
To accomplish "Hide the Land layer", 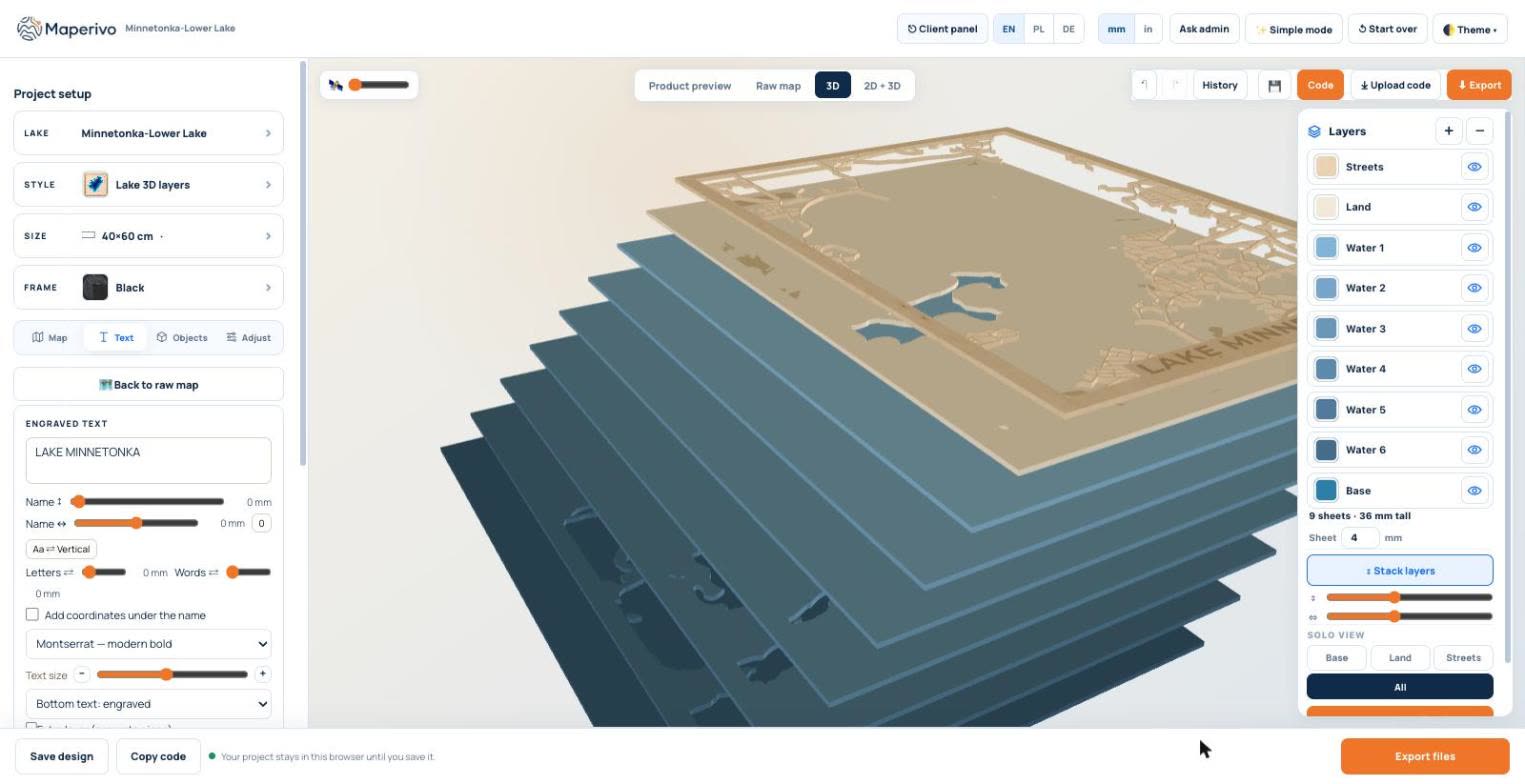I will click(x=1474, y=207).
